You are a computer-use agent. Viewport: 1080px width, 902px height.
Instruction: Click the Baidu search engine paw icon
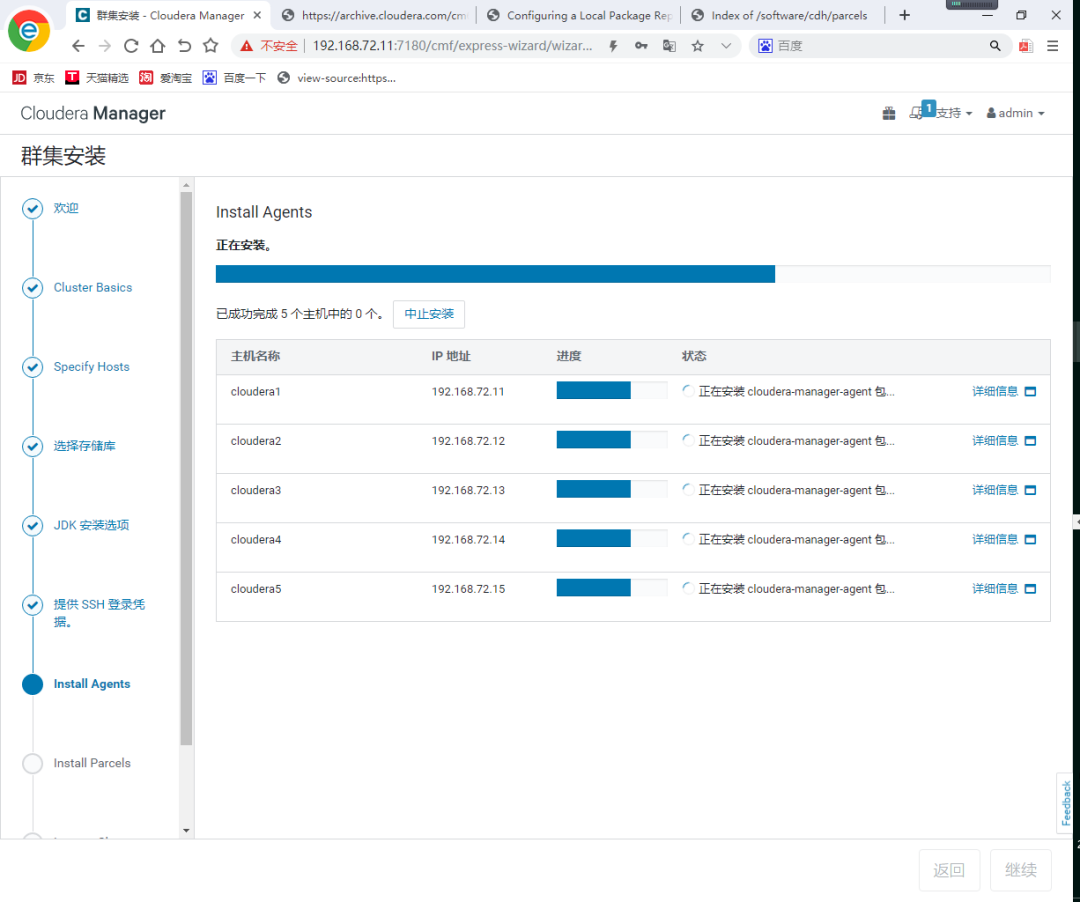click(765, 46)
